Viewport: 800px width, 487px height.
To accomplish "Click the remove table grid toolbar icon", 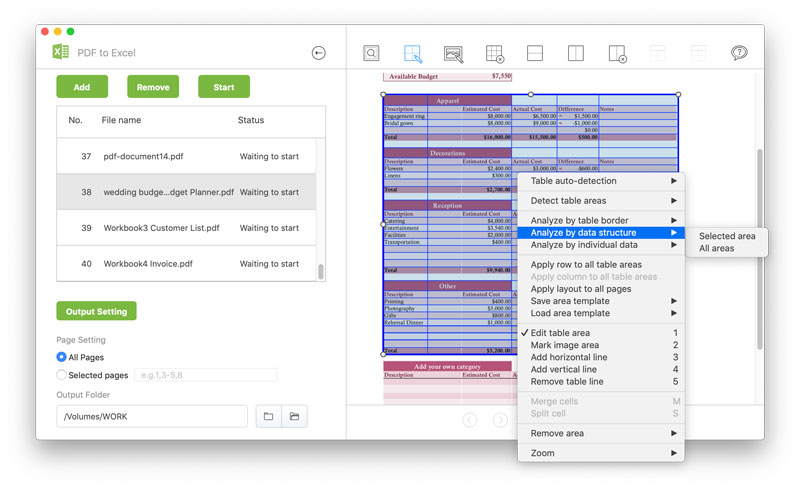I will click(494, 54).
